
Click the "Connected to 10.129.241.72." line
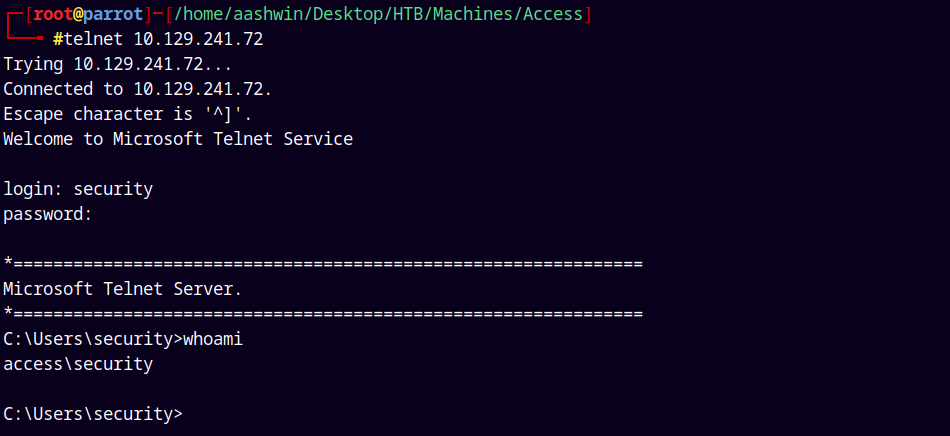click(x=137, y=89)
